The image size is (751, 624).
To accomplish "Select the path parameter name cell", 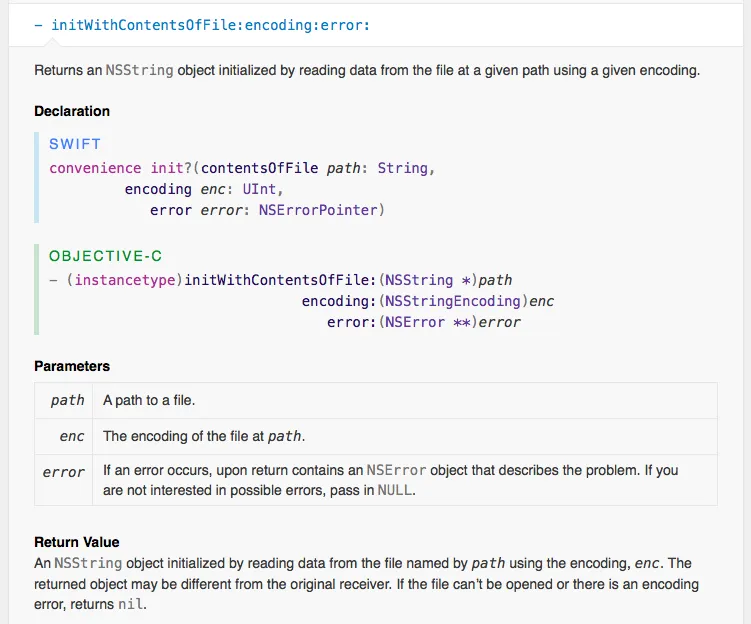I will coord(67,400).
